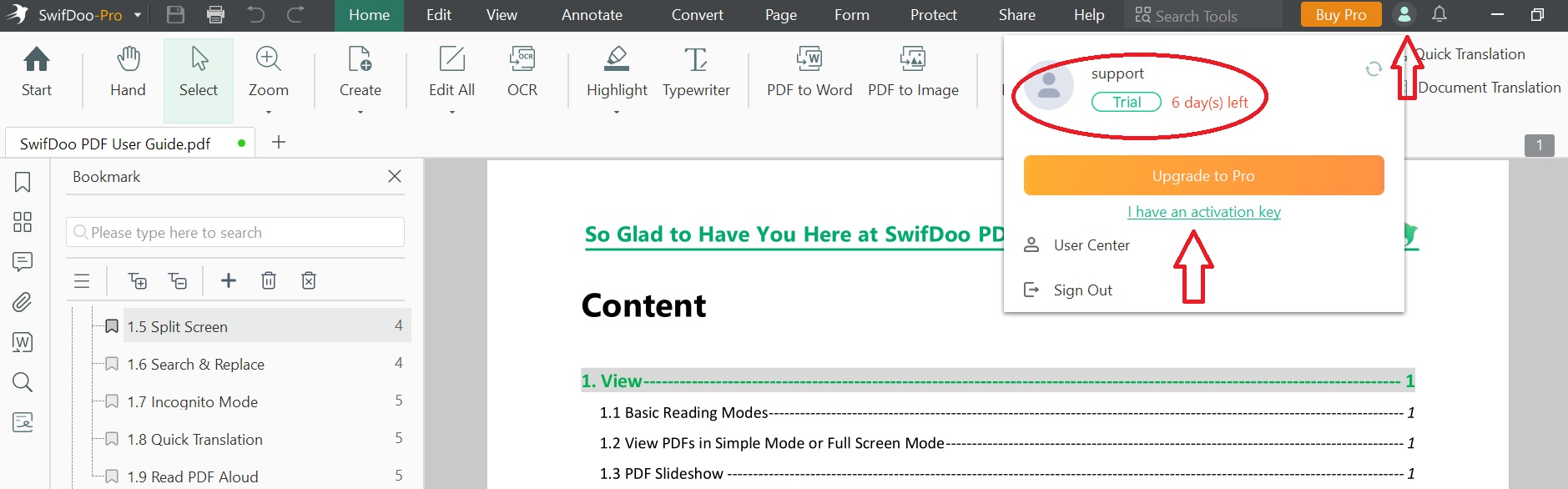Click the Undo arrow

255,15
